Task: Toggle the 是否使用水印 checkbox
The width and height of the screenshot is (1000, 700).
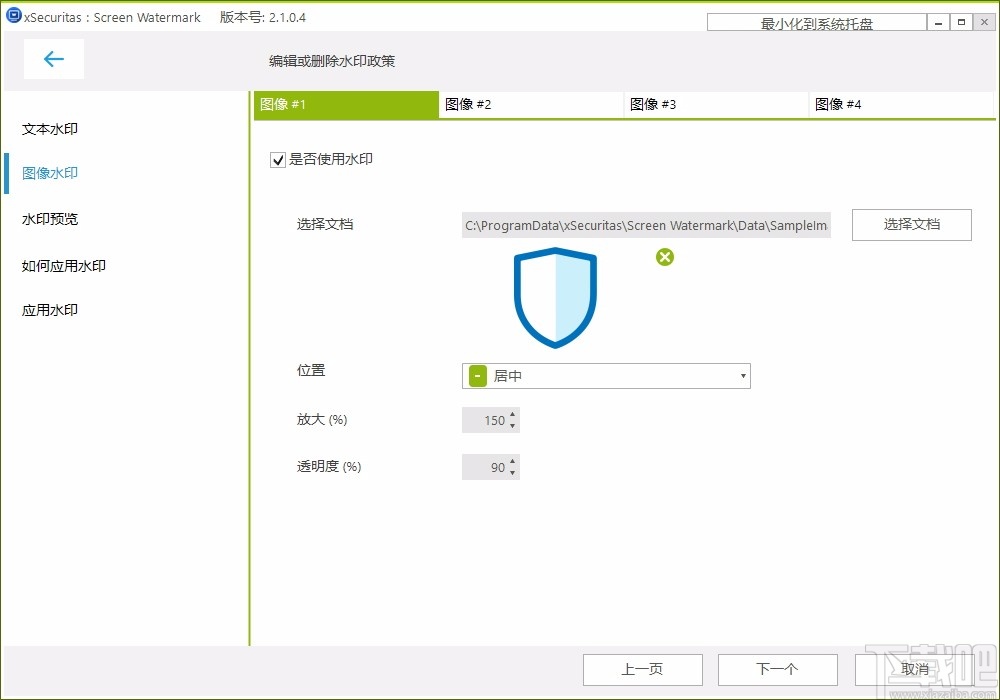Action: 278,160
